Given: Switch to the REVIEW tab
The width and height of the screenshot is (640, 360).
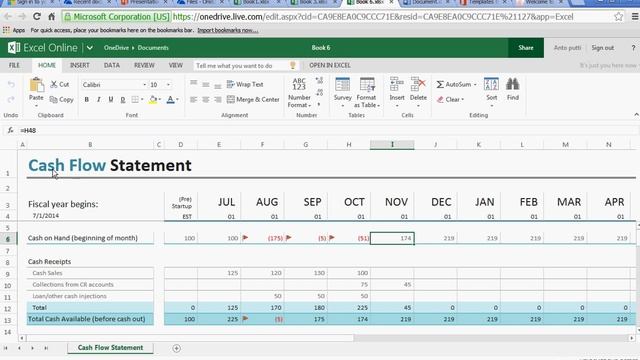Looking at the screenshot, I should click(x=144, y=65).
